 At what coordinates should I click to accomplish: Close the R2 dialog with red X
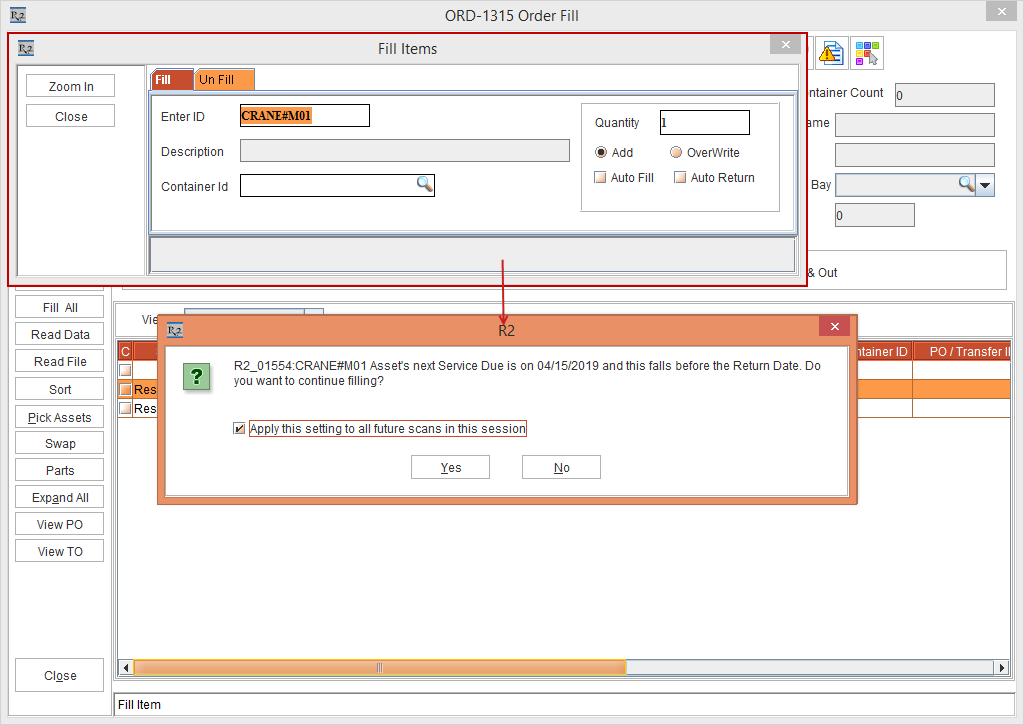click(x=834, y=326)
